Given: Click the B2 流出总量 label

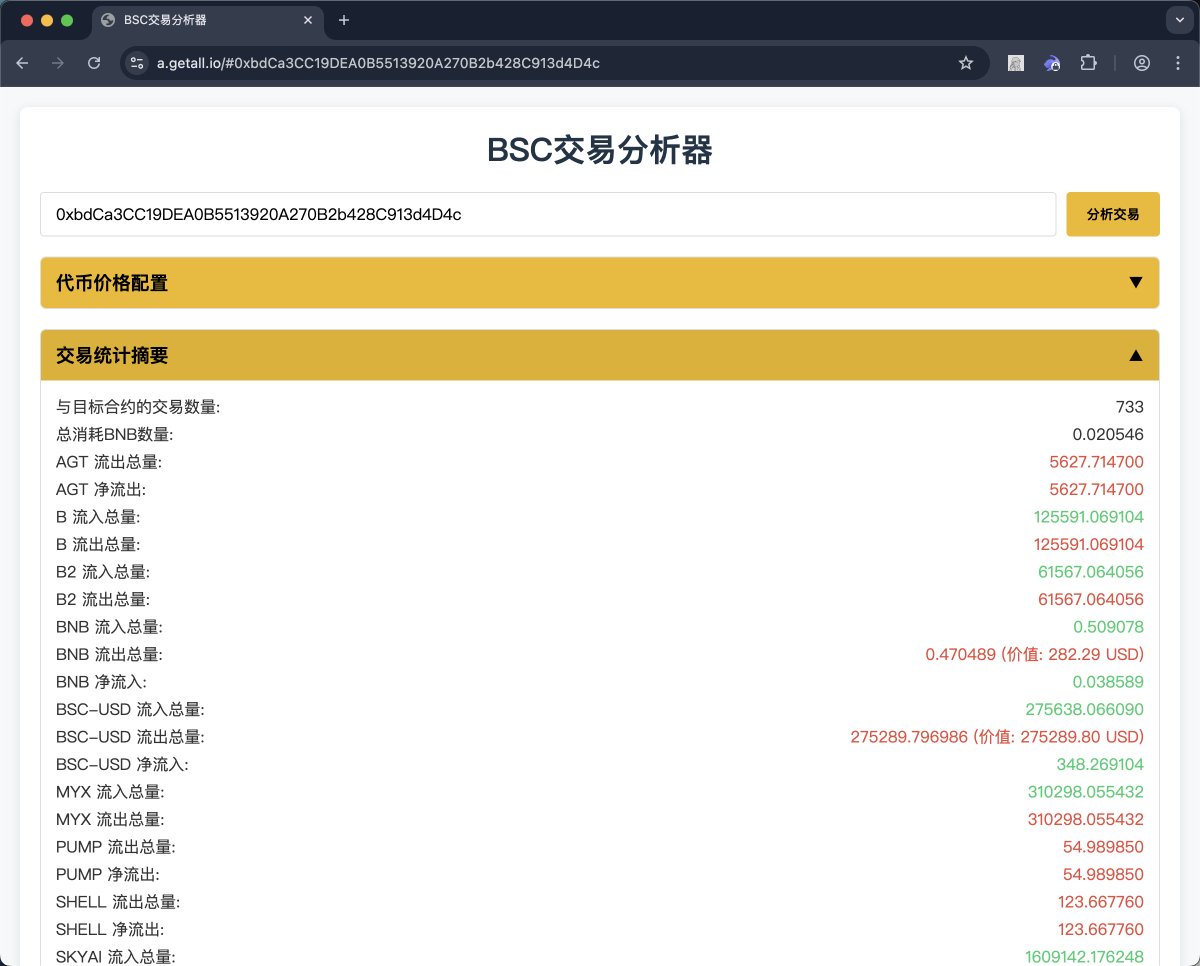Looking at the screenshot, I should pos(103,600).
